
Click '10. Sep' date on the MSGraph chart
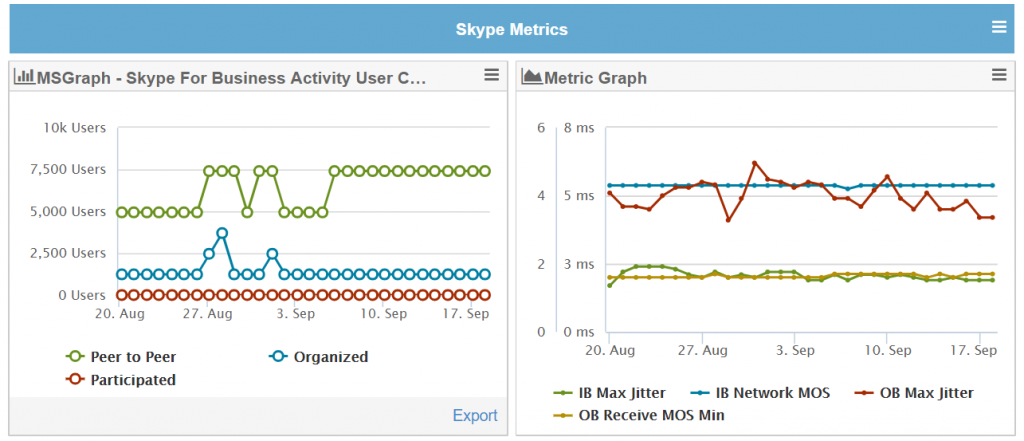383,314
